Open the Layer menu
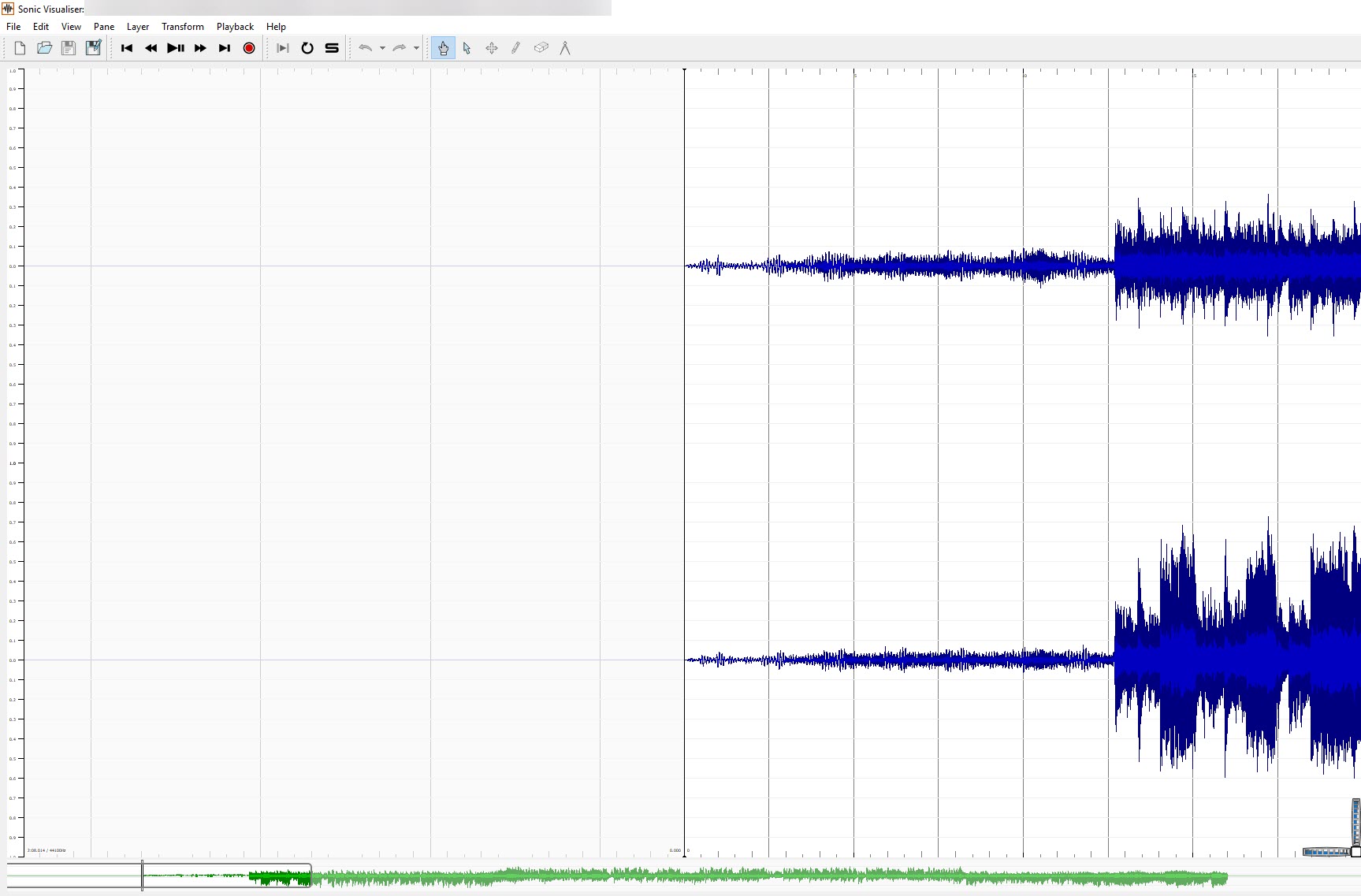Image resolution: width=1361 pixels, height=896 pixels. 138,27
